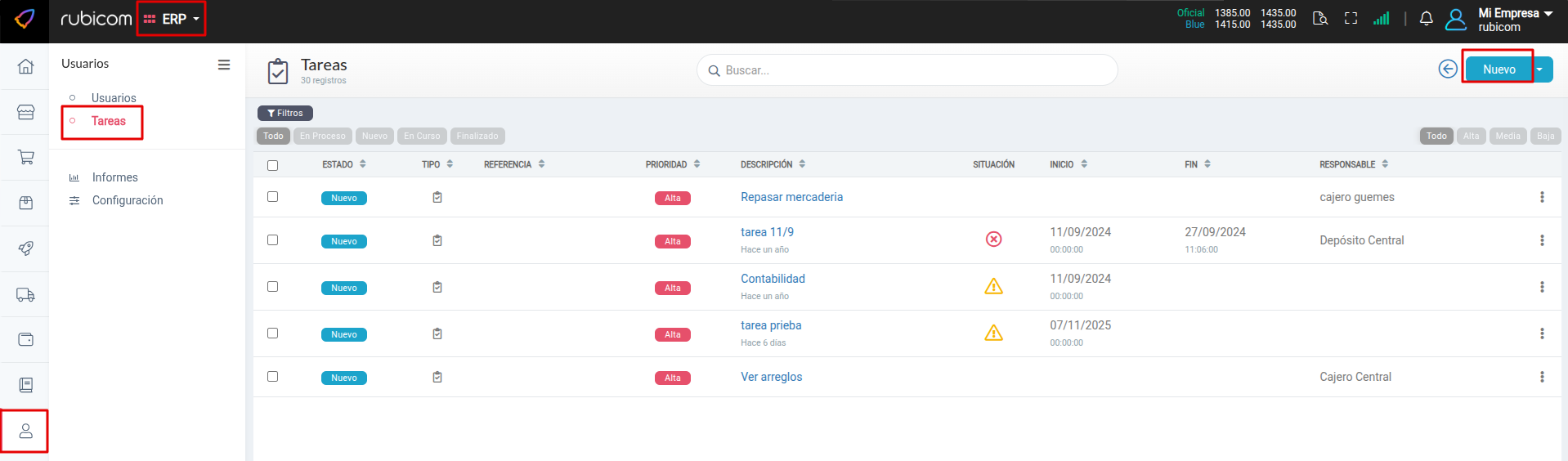Open the shopping cart sidebar icon
The width and height of the screenshot is (1568, 461).
pos(25,157)
